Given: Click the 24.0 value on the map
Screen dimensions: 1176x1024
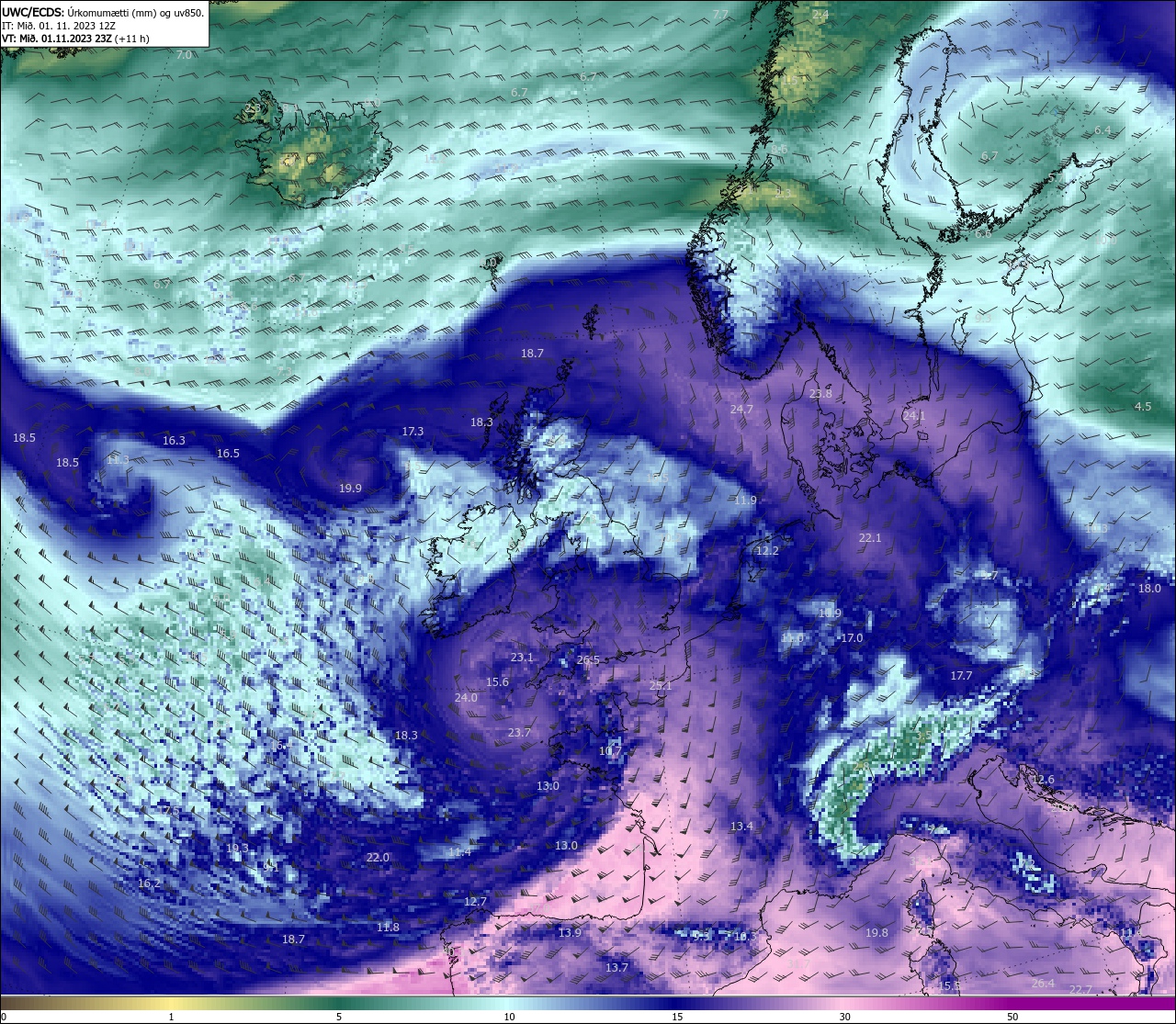Looking at the screenshot, I should tap(466, 698).
